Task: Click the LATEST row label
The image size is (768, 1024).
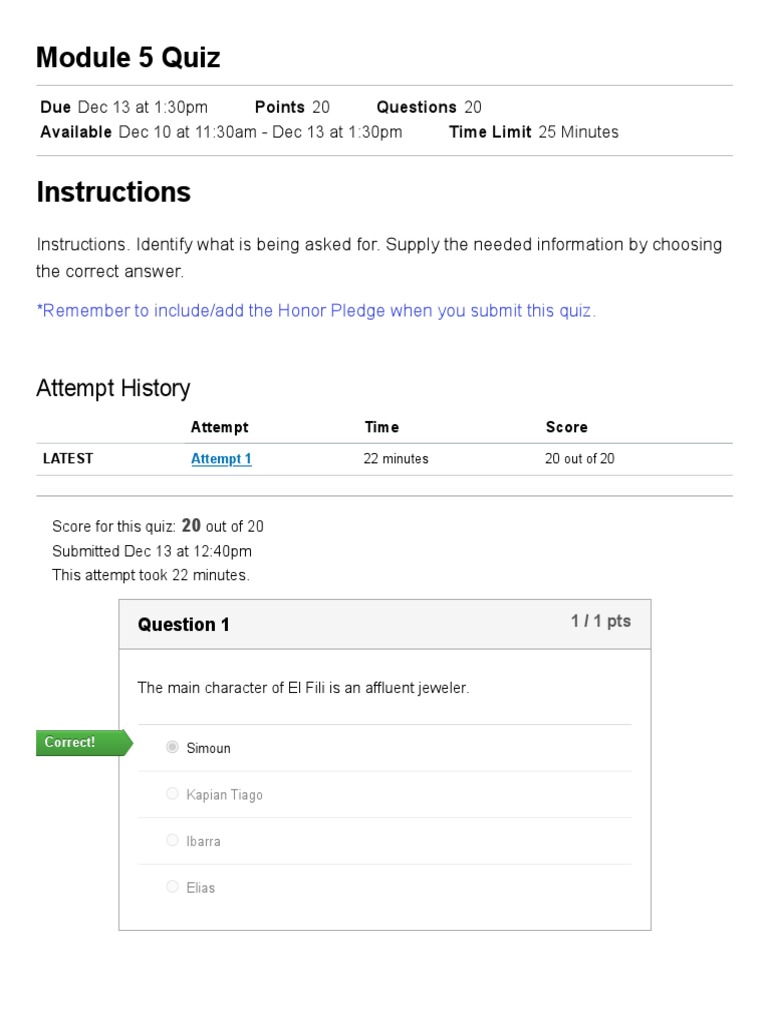Action: coord(68,459)
